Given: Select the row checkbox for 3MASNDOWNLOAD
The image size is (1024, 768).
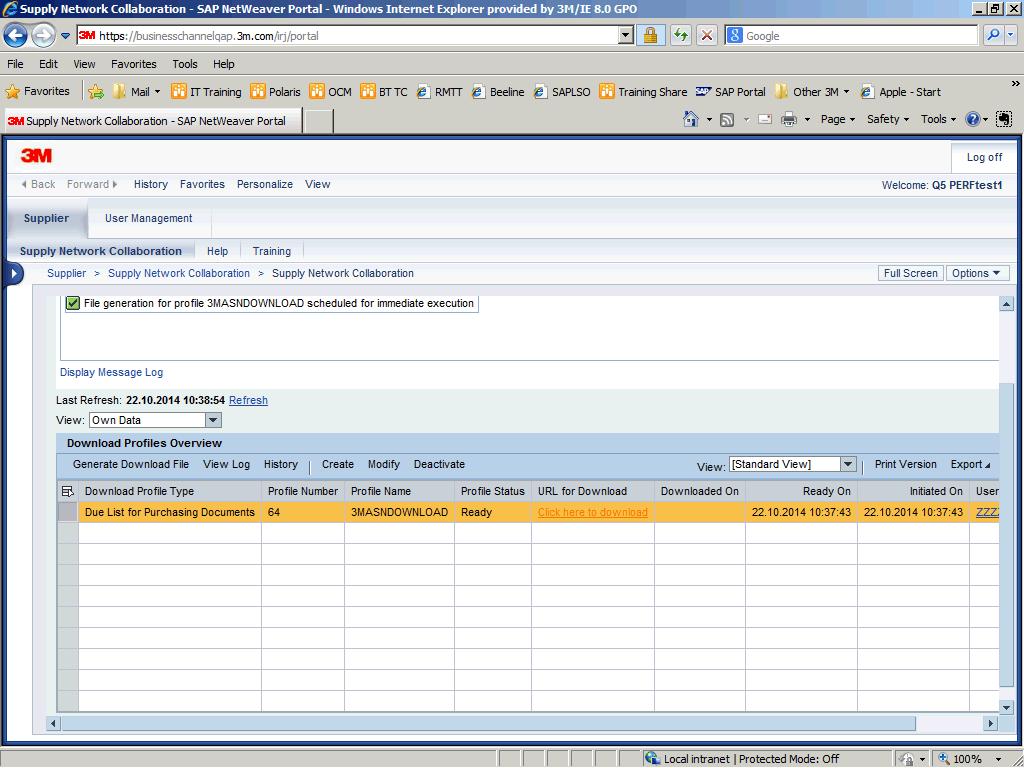Looking at the screenshot, I should point(68,512).
